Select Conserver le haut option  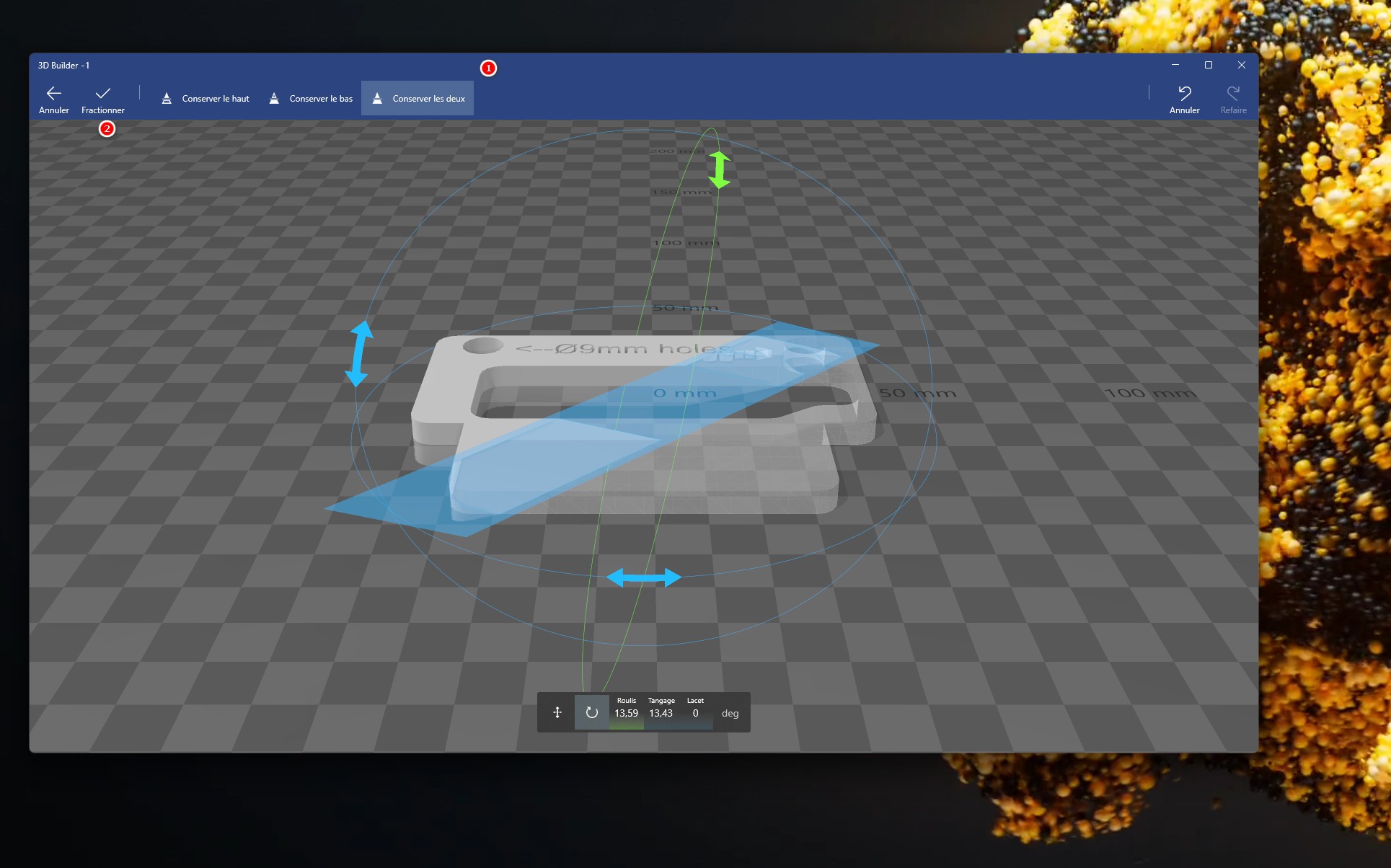pos(206,99)
